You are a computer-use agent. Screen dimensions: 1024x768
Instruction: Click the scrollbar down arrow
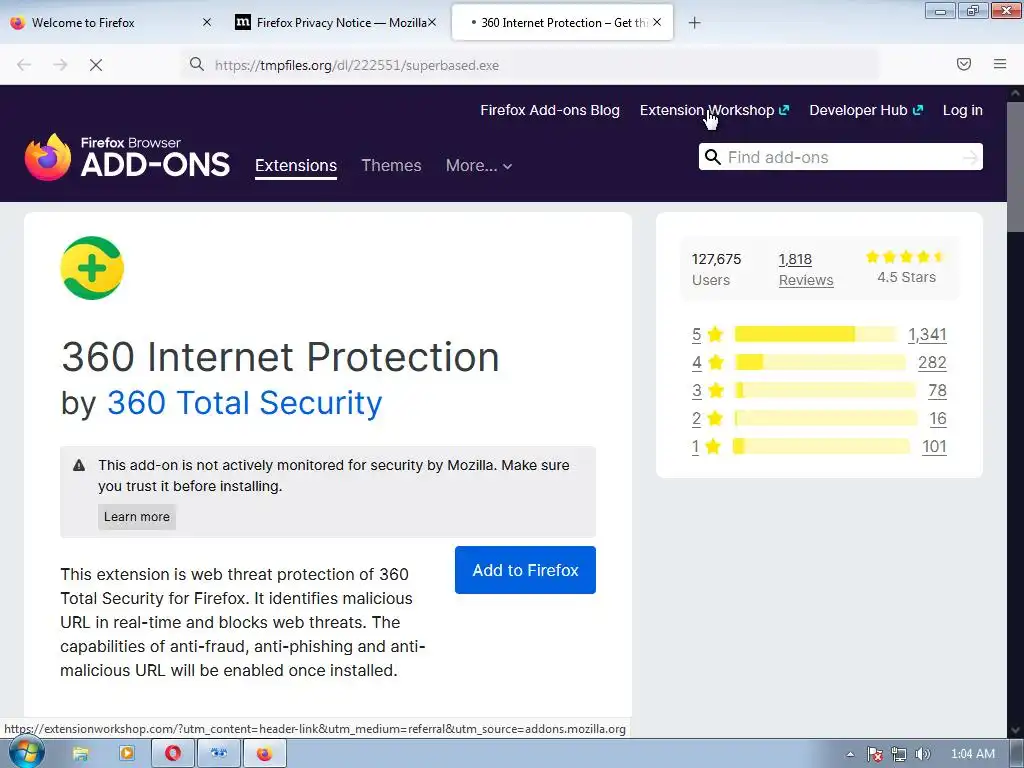point(1014,731)
